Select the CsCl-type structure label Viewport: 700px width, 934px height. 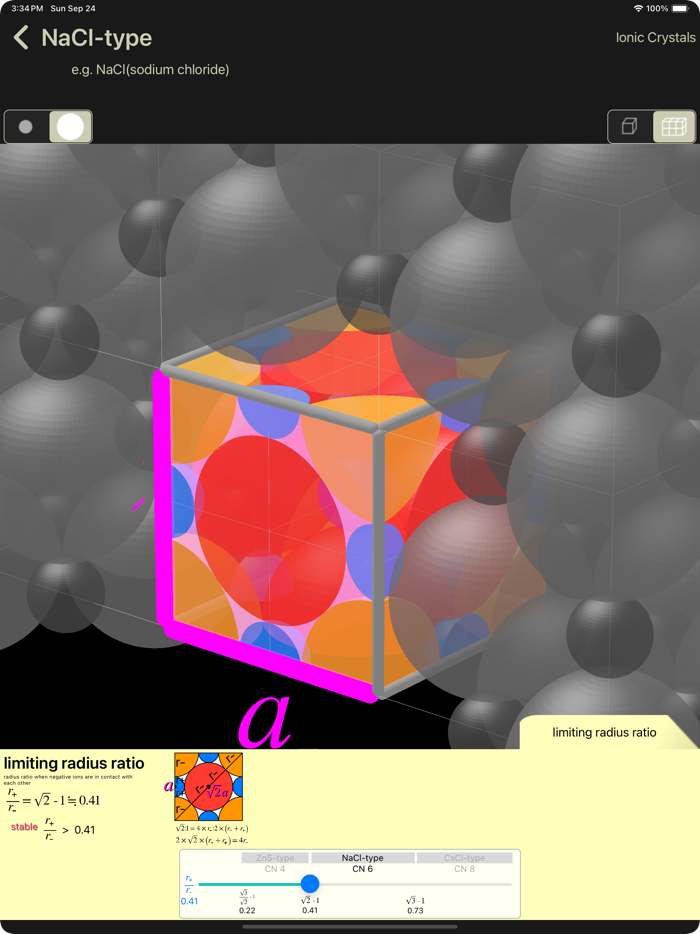465,858
